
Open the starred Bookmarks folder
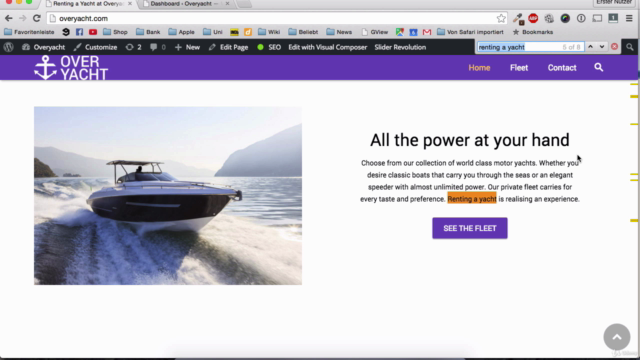pos(533,32)
